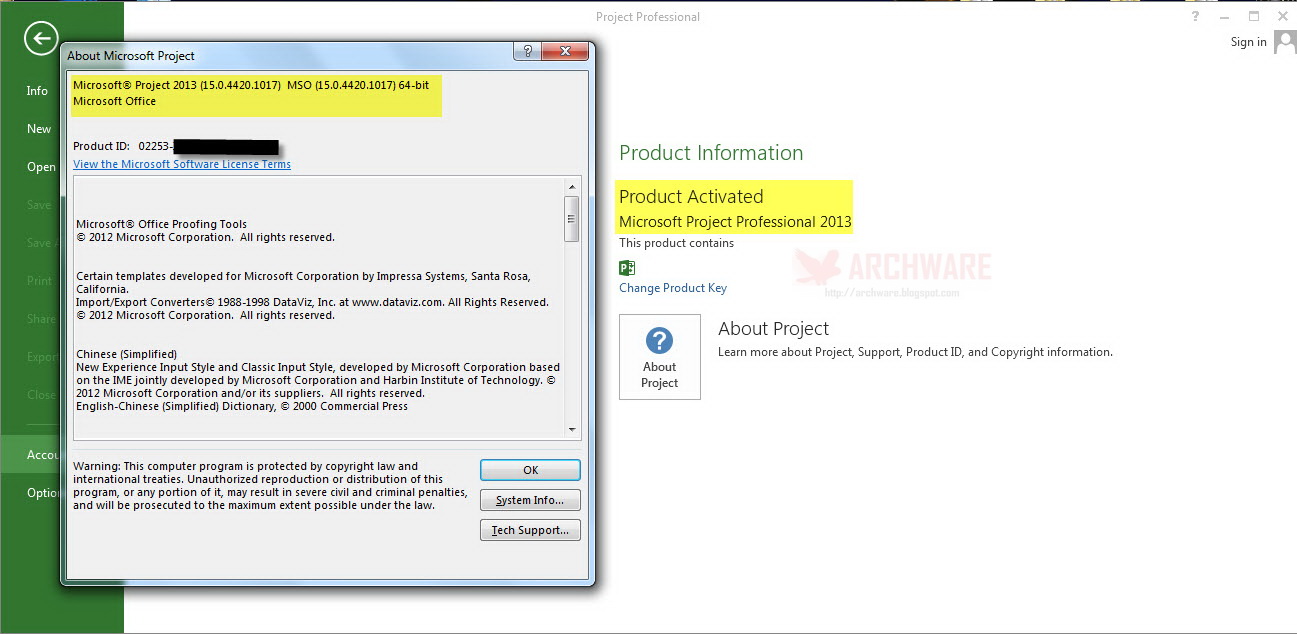Viewport: 1297px width, 634px height.
Task: Click the help question mark on the About dialog
Action: pos(526,51)
